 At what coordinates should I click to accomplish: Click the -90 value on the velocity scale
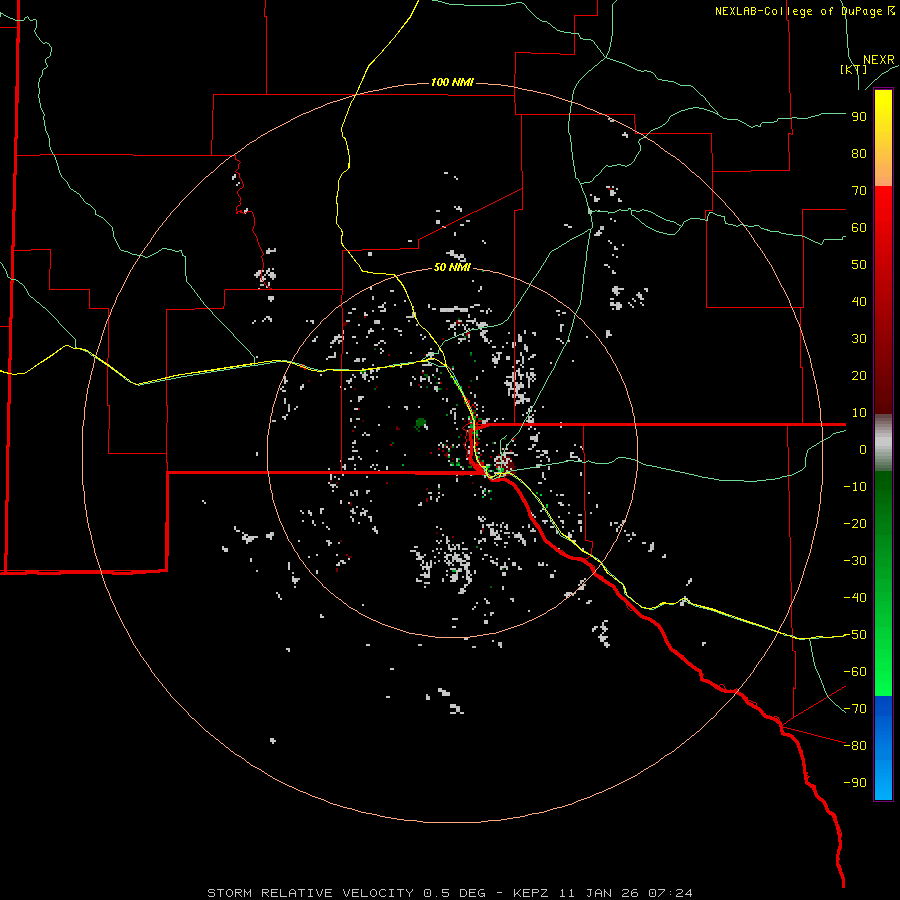pos(855,783)
